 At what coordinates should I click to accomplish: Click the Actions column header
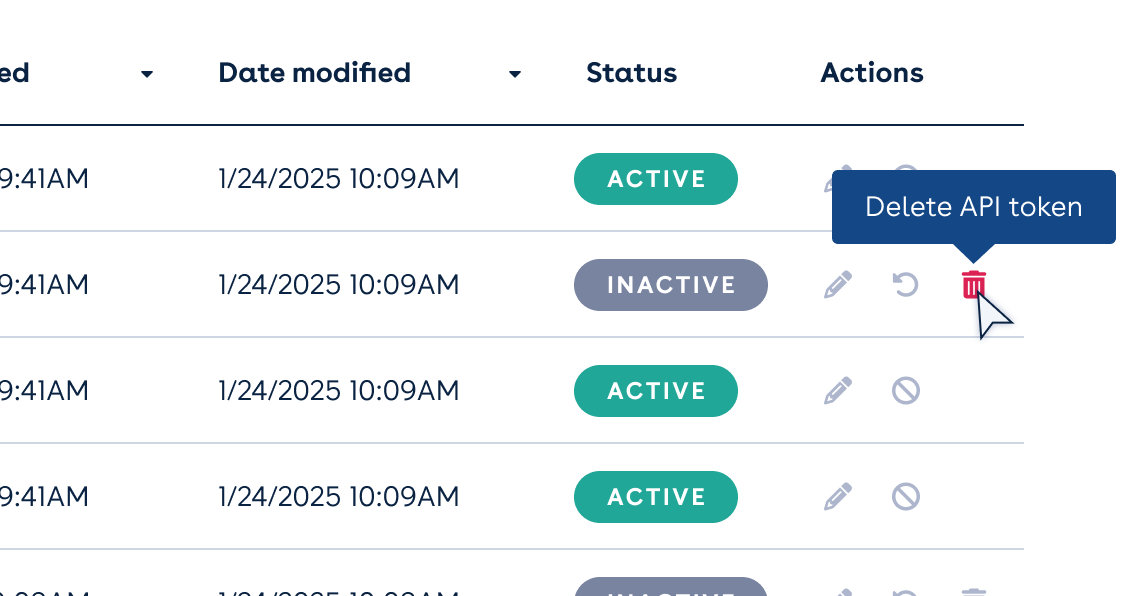871,72
